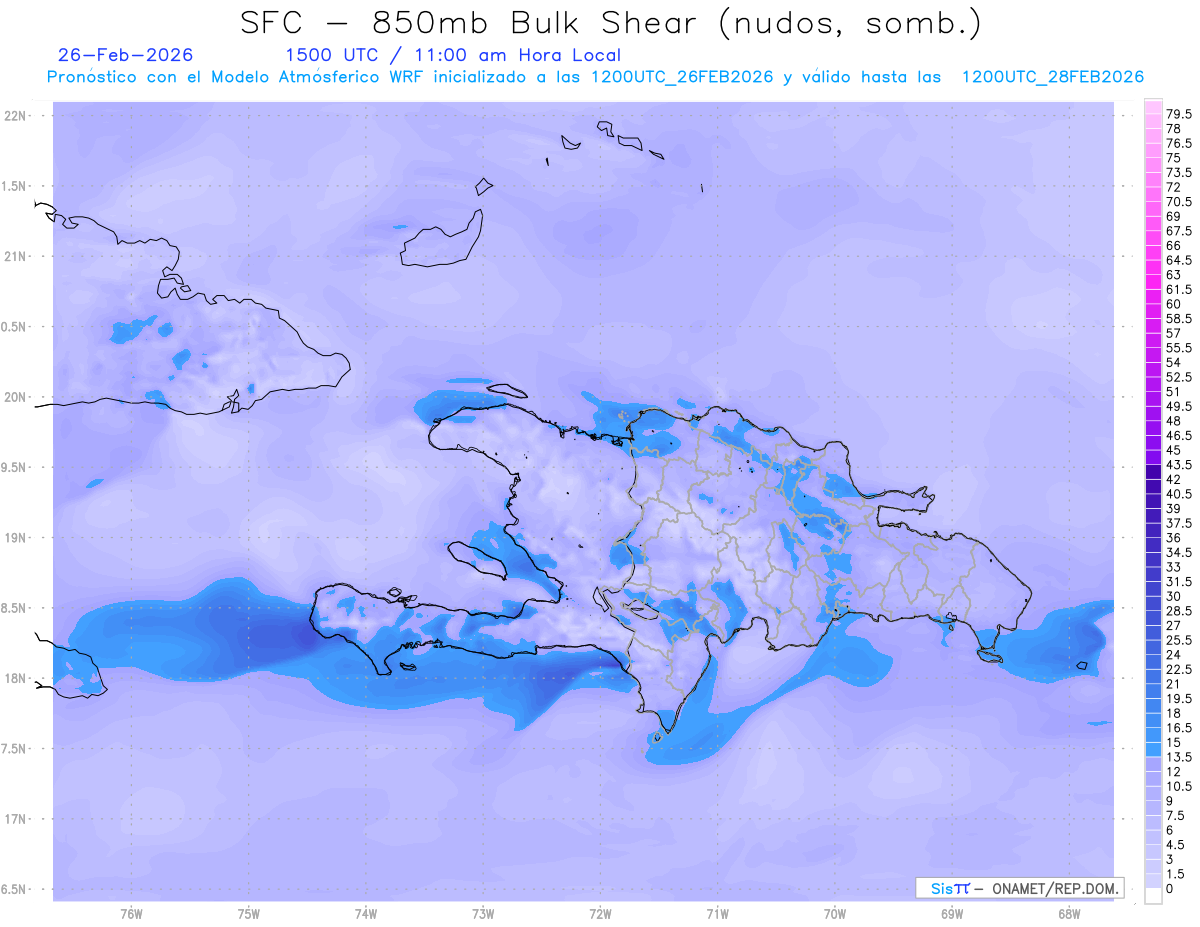Viewport: 1200px width, 927px height.
Task: Click the longitude axis label "69W"
Action: [952, 914]
